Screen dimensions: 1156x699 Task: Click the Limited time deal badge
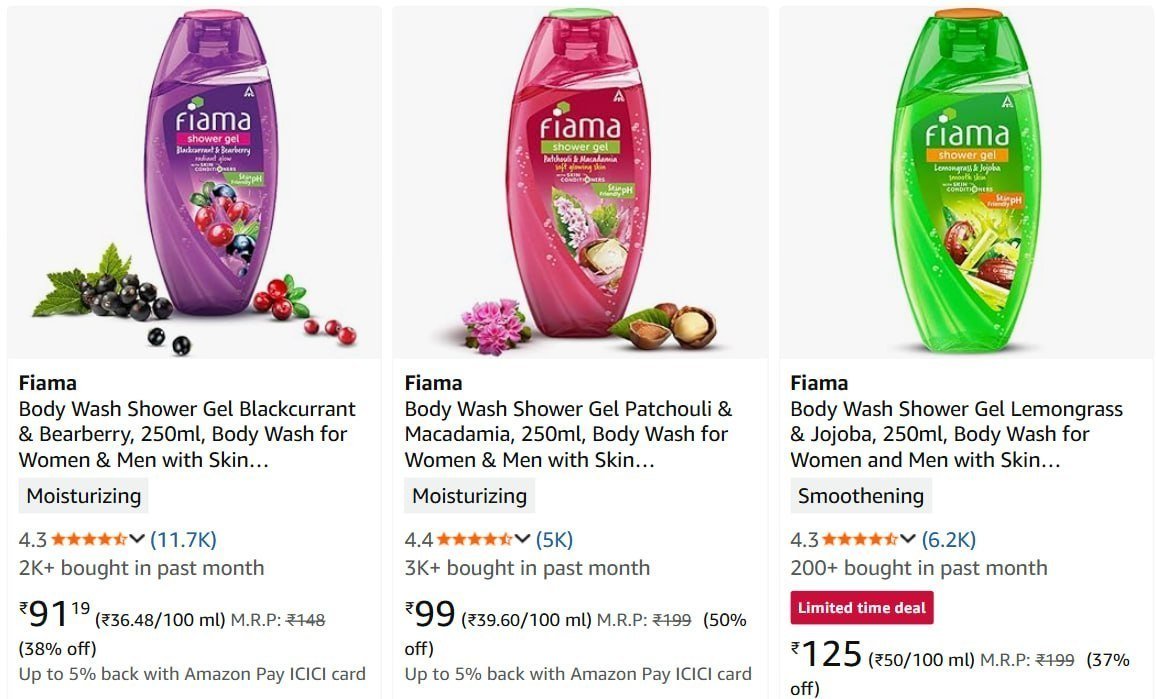click(x=862, y=607)
